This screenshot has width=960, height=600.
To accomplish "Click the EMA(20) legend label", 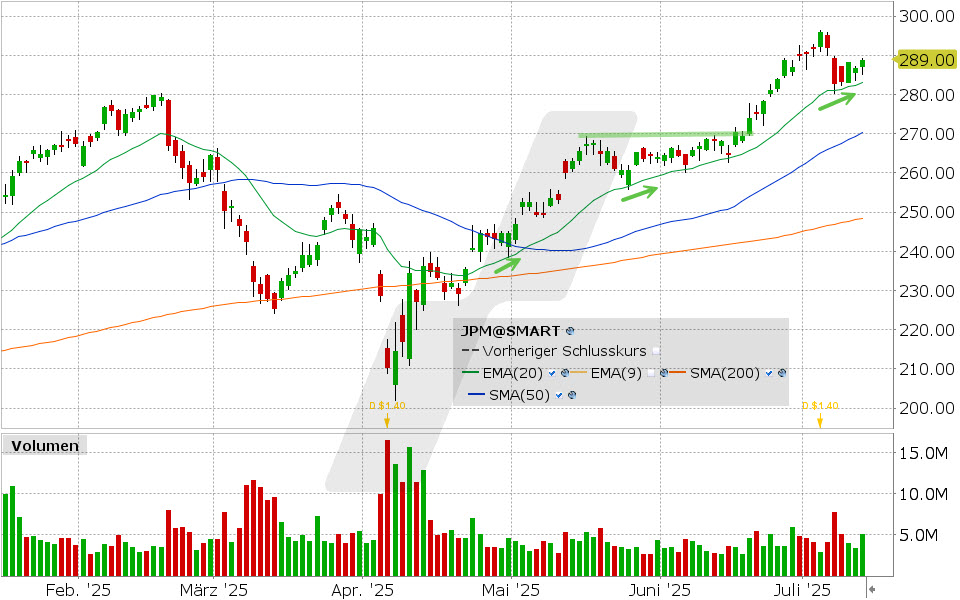I will [512, 373].
